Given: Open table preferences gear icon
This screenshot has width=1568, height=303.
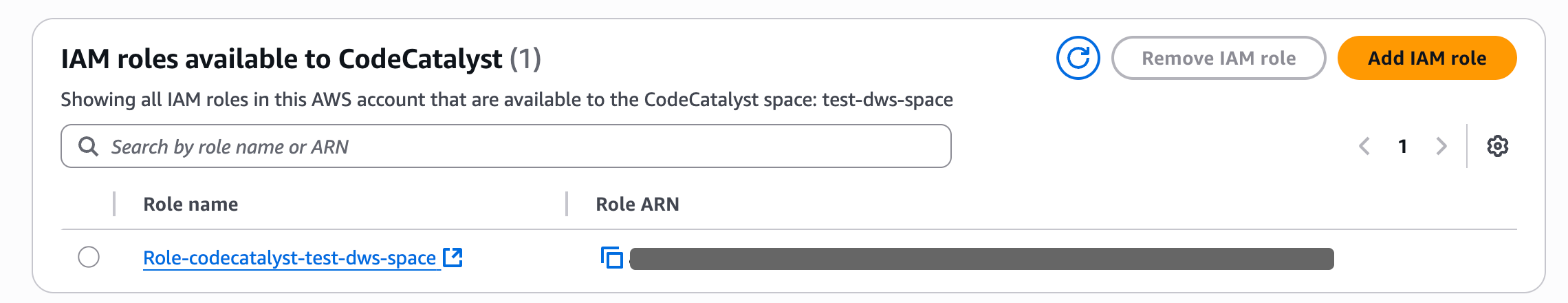Looking at the screenshot, I should (x=1497, y=146).
